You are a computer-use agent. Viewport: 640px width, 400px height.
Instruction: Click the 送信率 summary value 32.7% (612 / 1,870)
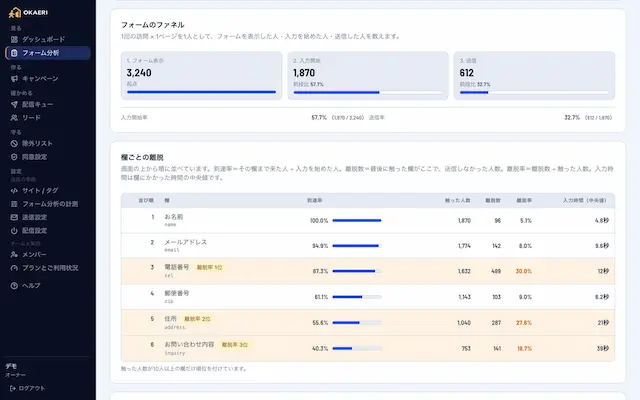tap(588, 118)
